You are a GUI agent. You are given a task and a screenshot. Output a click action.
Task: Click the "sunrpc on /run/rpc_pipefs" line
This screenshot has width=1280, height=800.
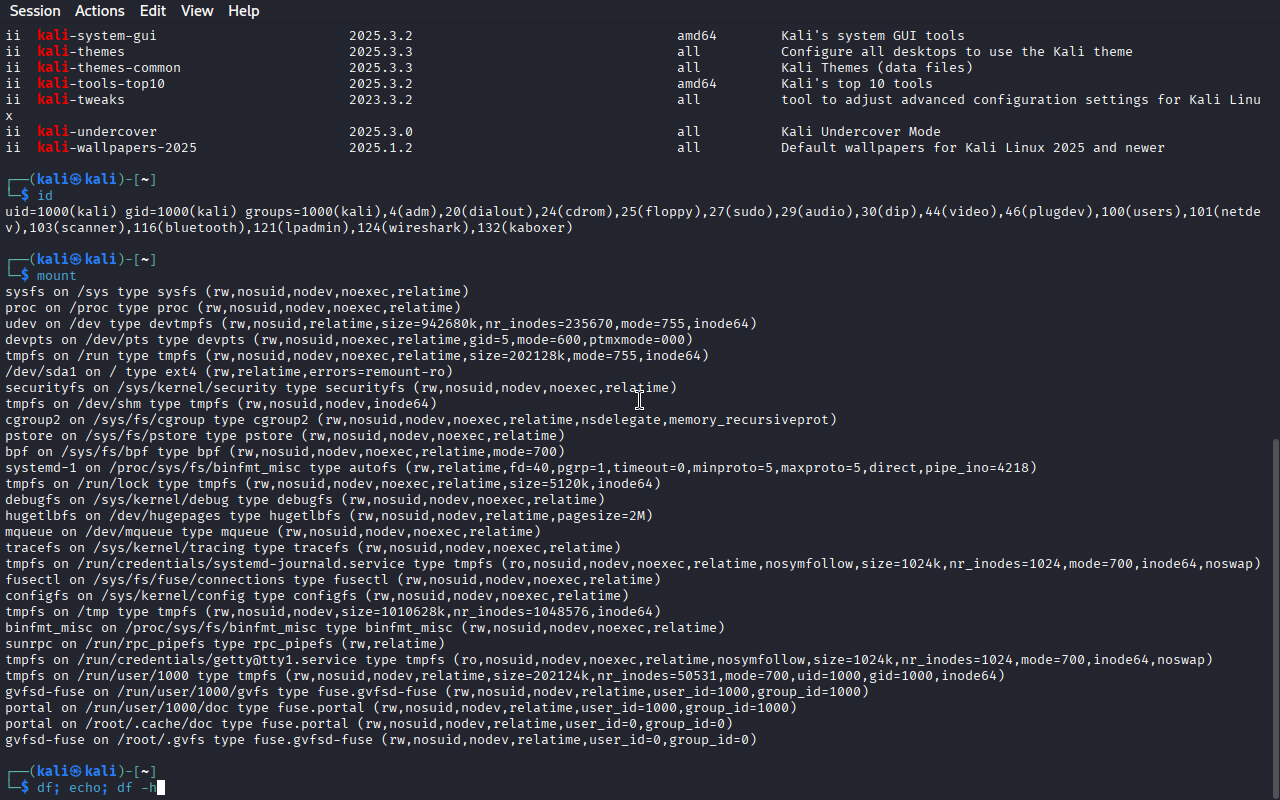(x=225, y=644)
